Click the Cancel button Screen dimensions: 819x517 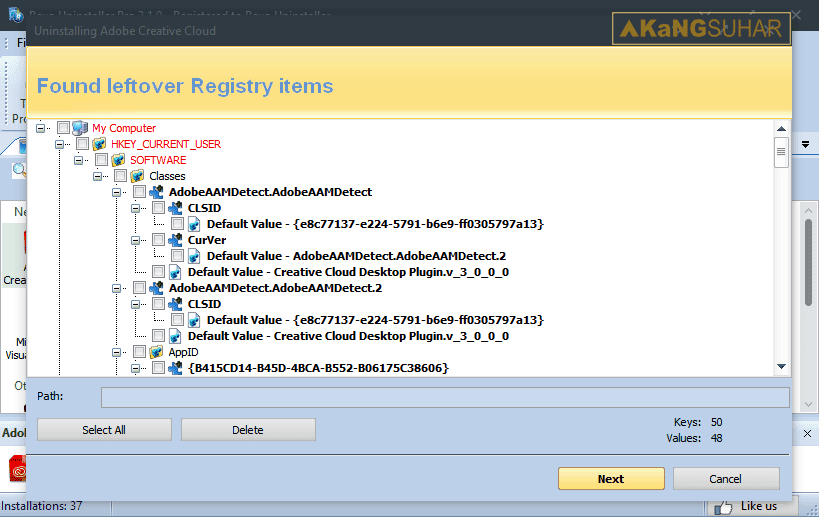point(726,479)
